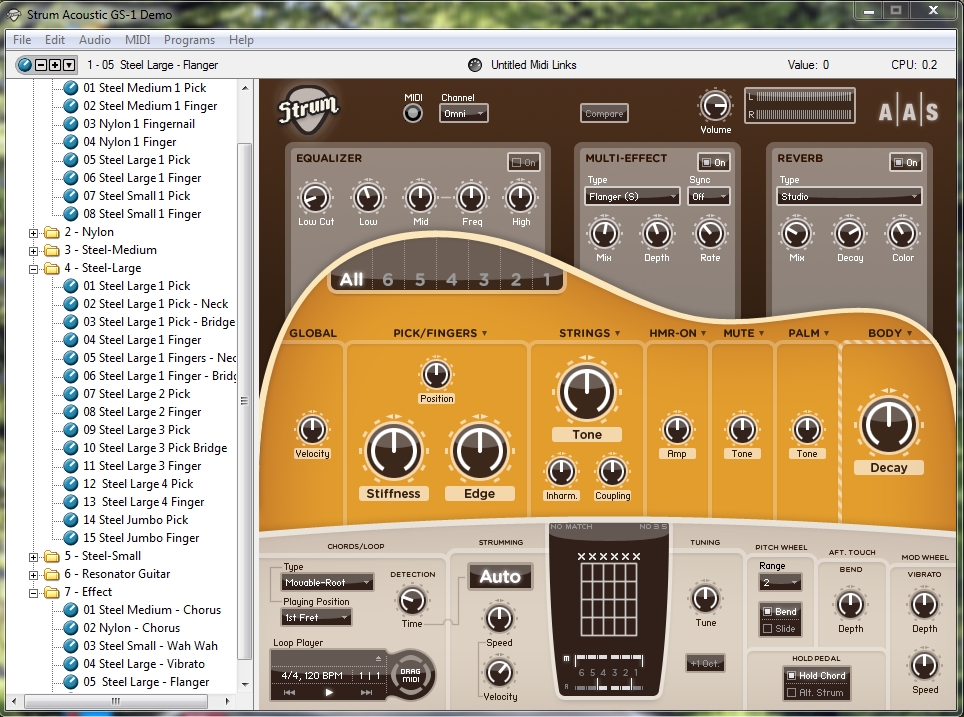Click the Multi-Effect Rate knob

click(709, 234)
